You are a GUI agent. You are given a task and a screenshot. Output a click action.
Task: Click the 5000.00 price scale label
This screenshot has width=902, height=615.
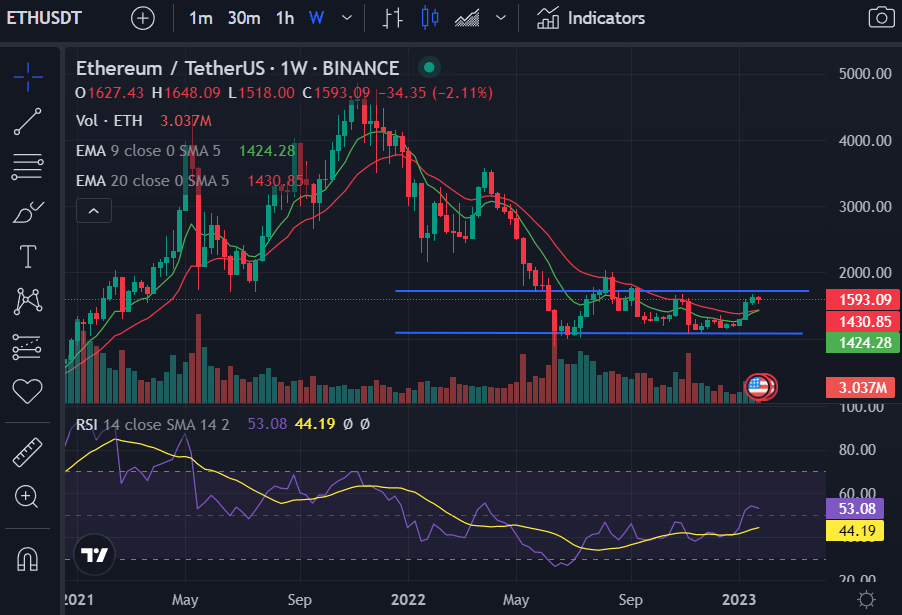[x=865, y=74]
